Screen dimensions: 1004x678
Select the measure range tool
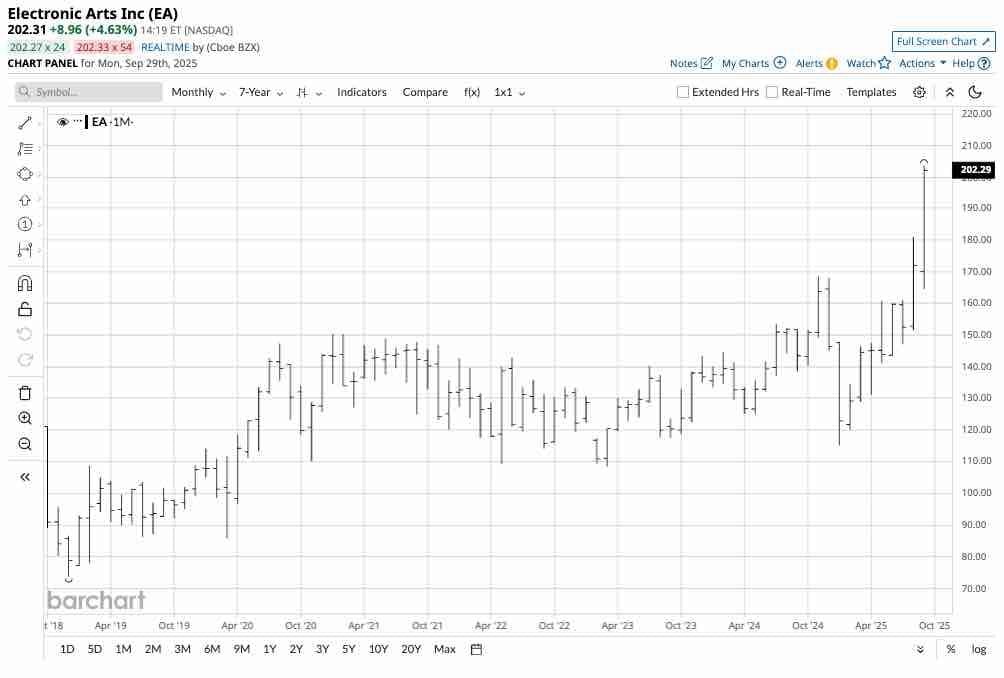click(x=25, y=250)
